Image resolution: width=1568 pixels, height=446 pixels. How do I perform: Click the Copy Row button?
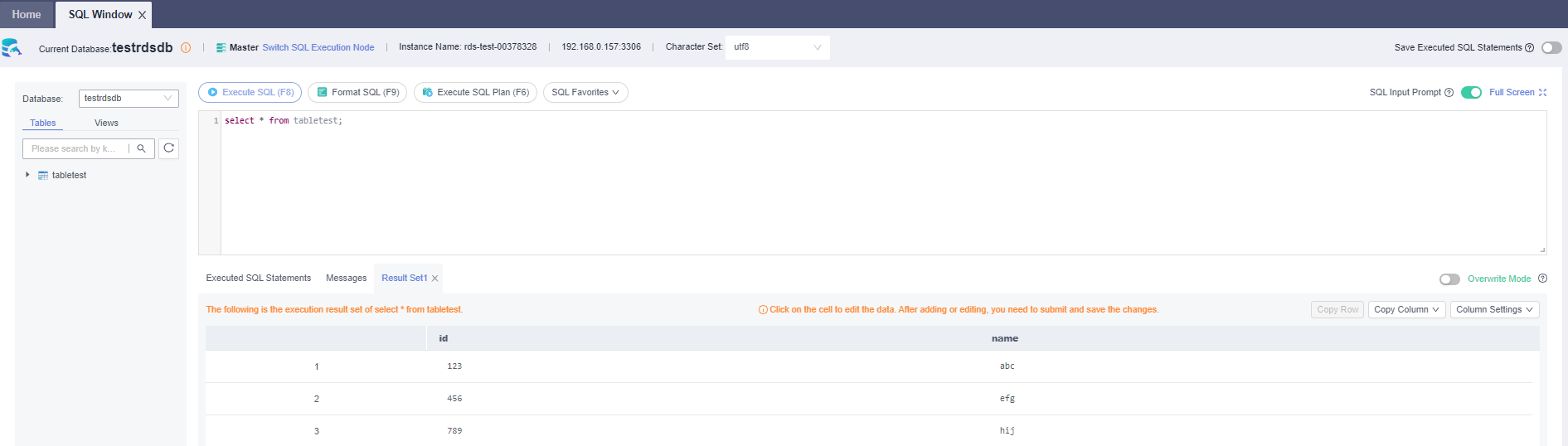click(x=1337, y=310)
